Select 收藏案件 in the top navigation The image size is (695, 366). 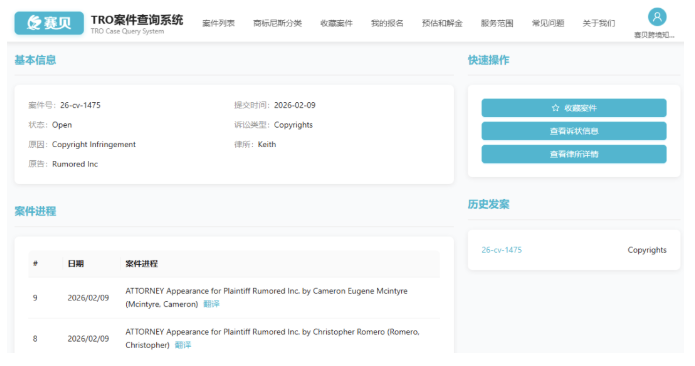[336, 23]
